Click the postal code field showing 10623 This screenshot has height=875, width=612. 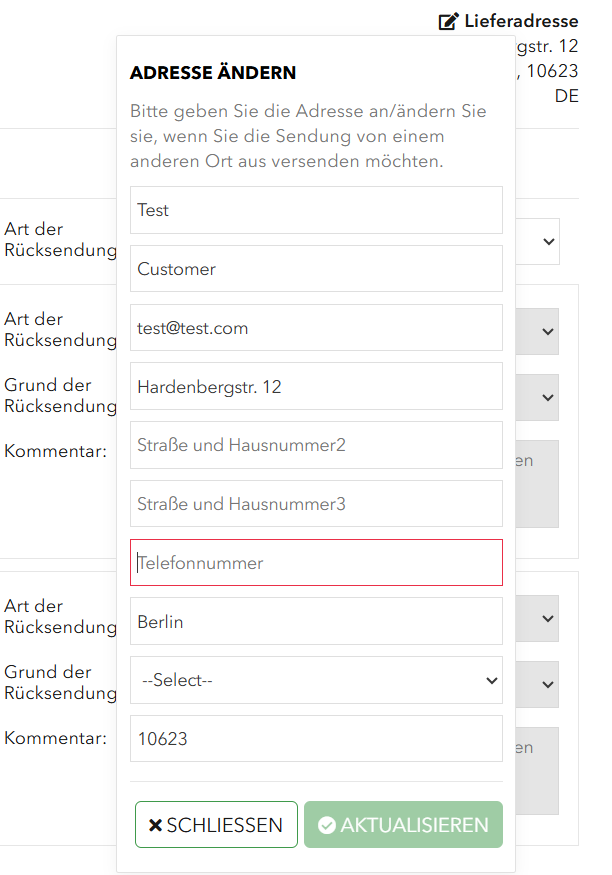[x=316, y=738]
